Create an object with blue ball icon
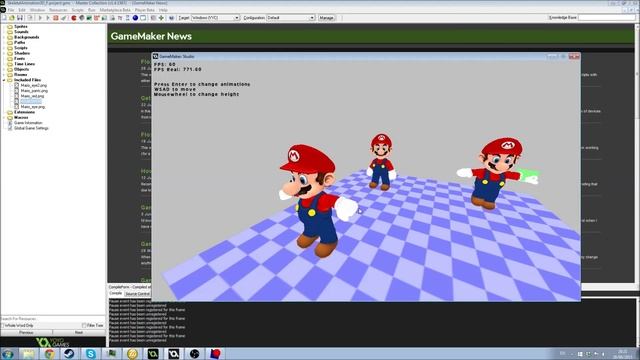 tap(135, 18)
